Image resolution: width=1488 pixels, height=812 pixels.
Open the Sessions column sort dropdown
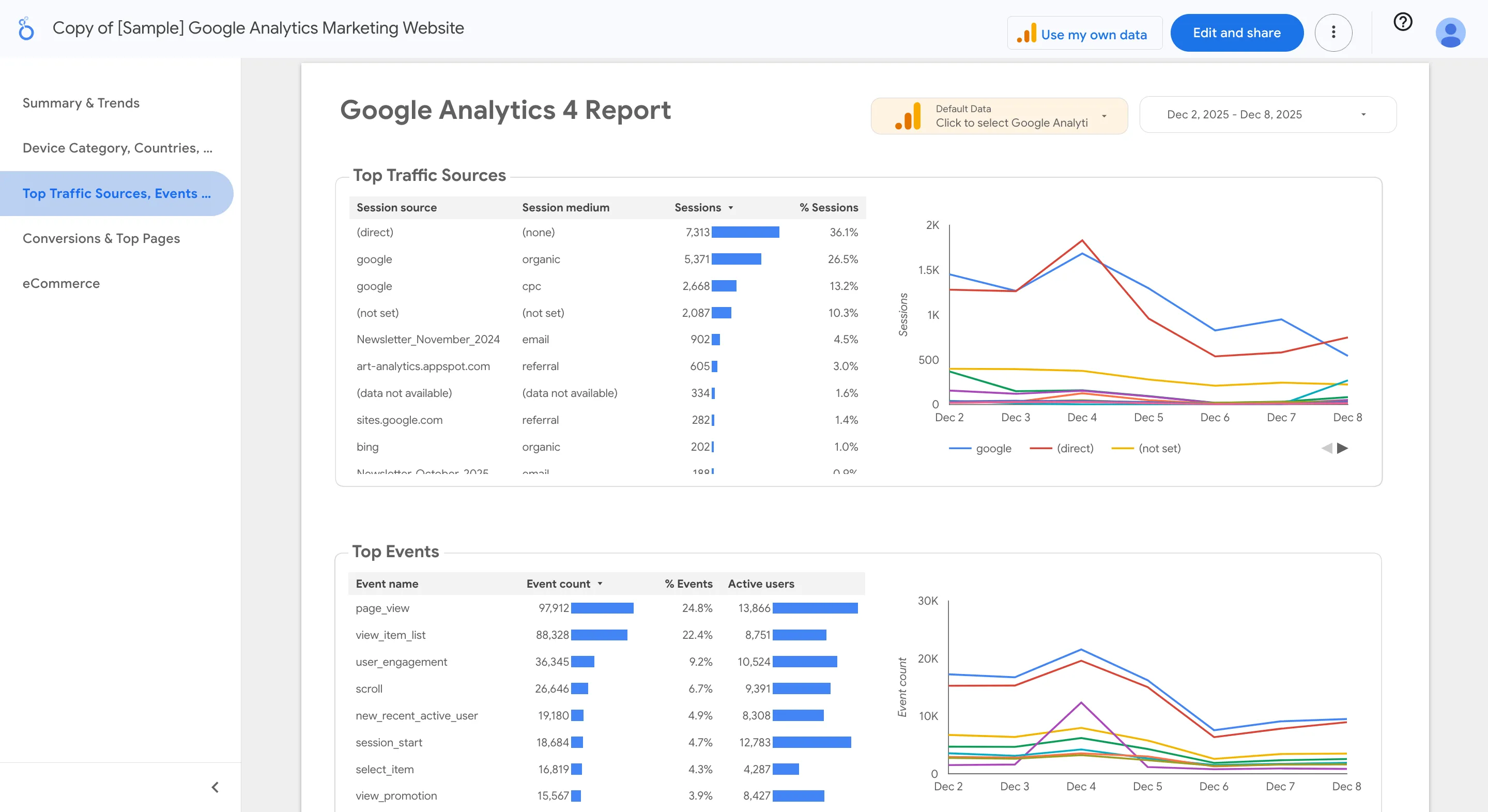click(731, 207)
